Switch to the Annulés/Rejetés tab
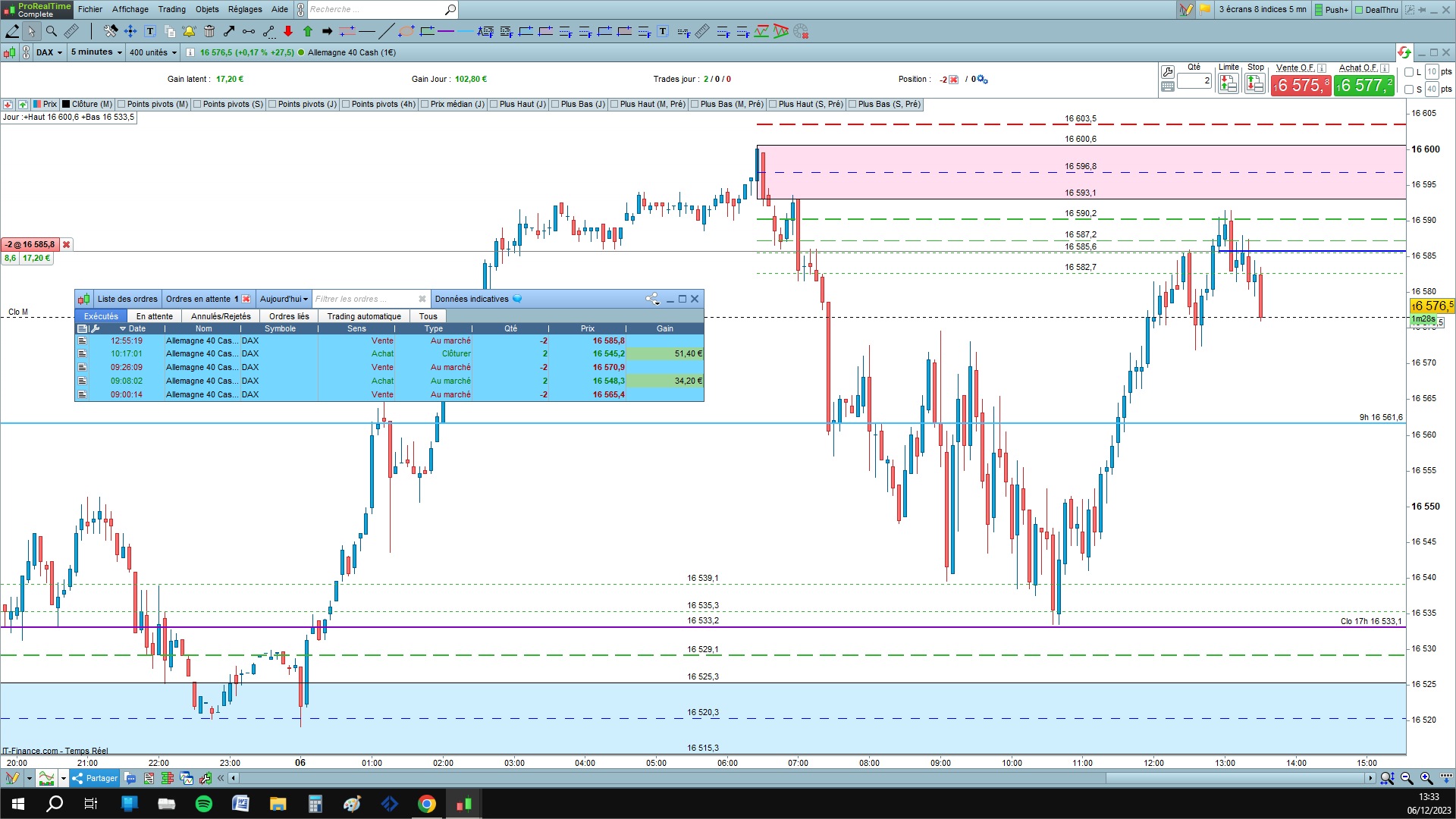The width and height of the screenshot is (1456, 819). pyautogui.click(x=221, y=316)
